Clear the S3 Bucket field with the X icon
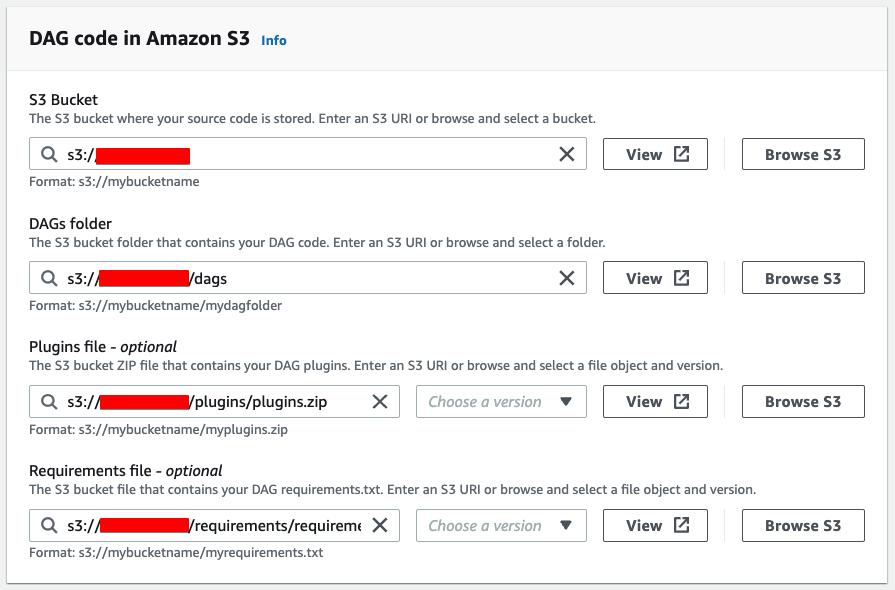Viewport: 895px width, 590px height. (566, 154)
